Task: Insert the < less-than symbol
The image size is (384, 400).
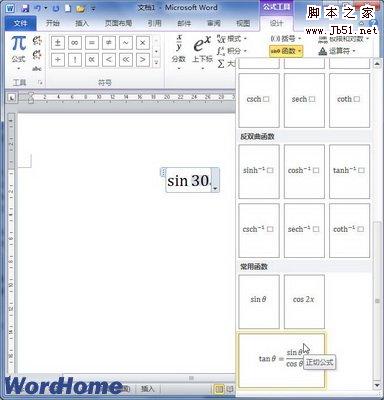Action: tap(109, 60)
